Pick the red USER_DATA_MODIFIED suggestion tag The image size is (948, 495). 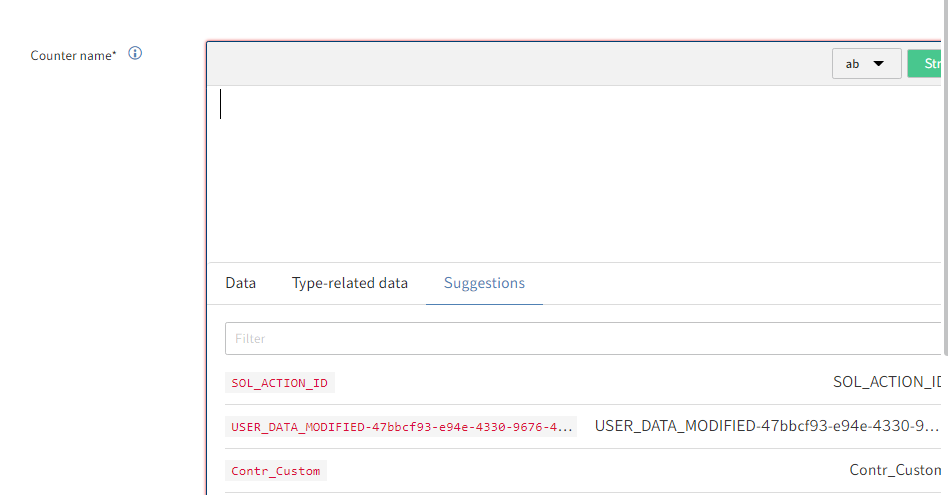402,427
